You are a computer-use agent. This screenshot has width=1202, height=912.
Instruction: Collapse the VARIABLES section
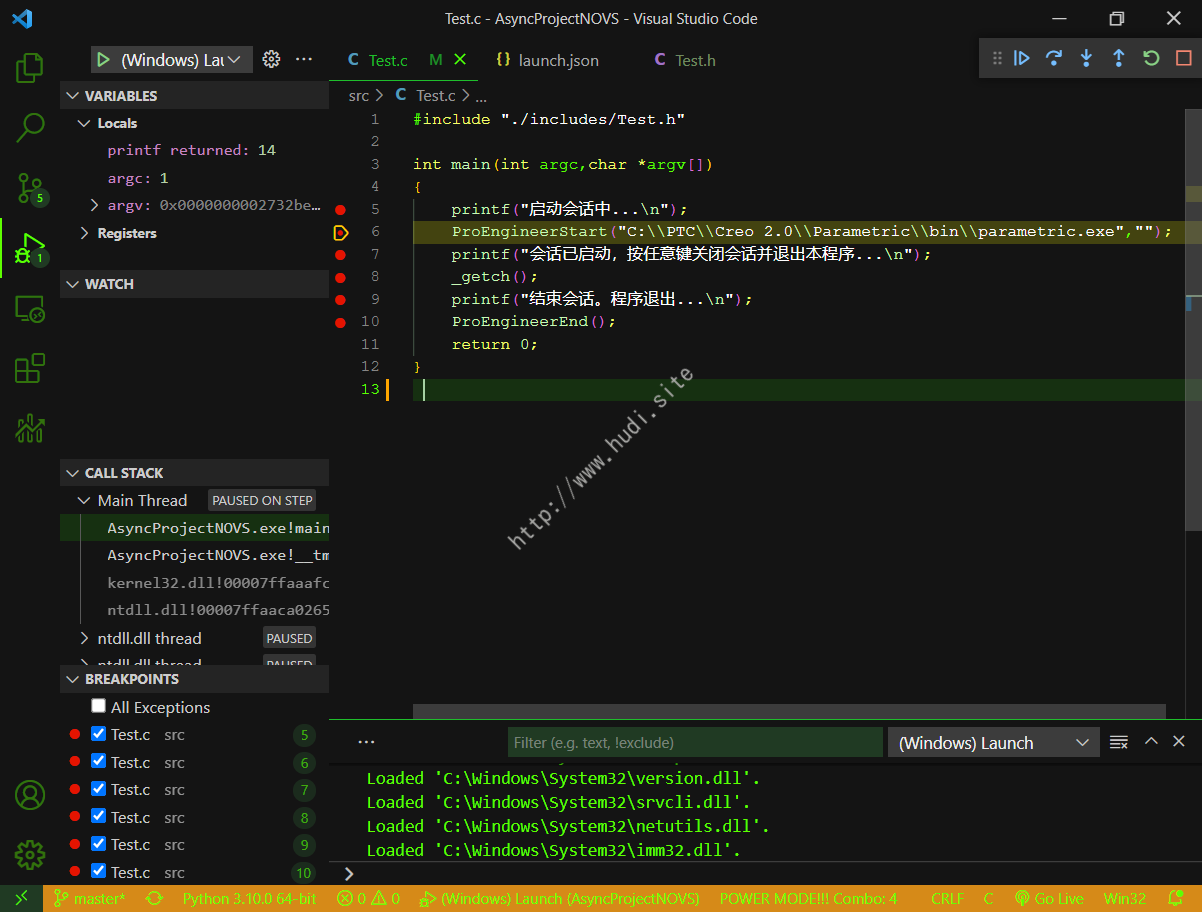tap(194, 96)
